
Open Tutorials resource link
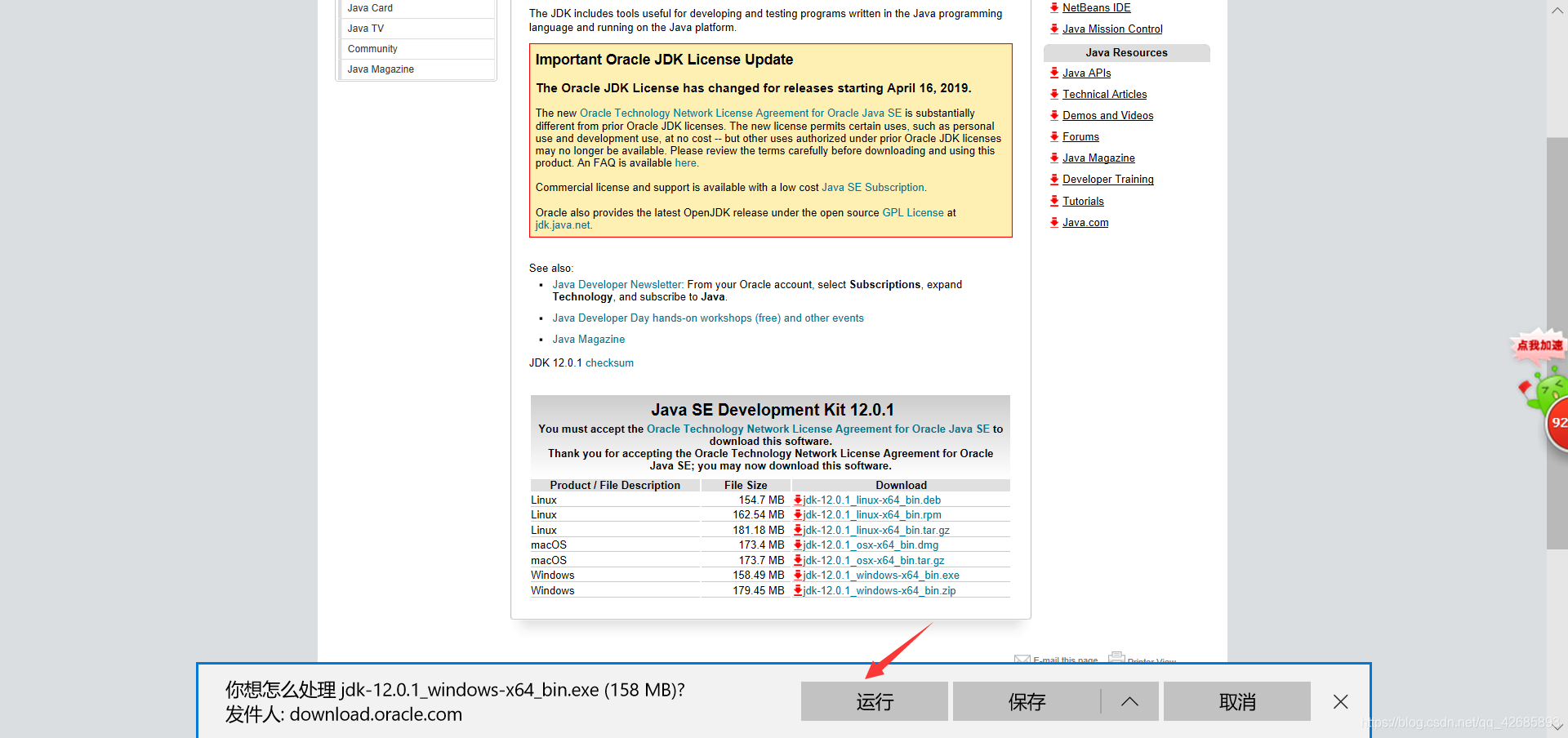tap(1083, 202)
